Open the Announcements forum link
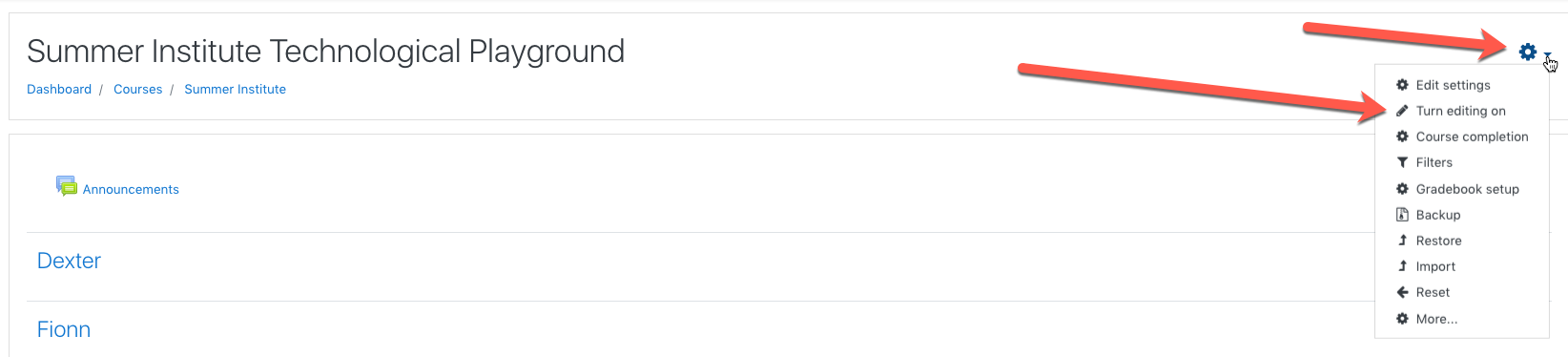This screenshot has height=357, width=1568. point(131,189)
